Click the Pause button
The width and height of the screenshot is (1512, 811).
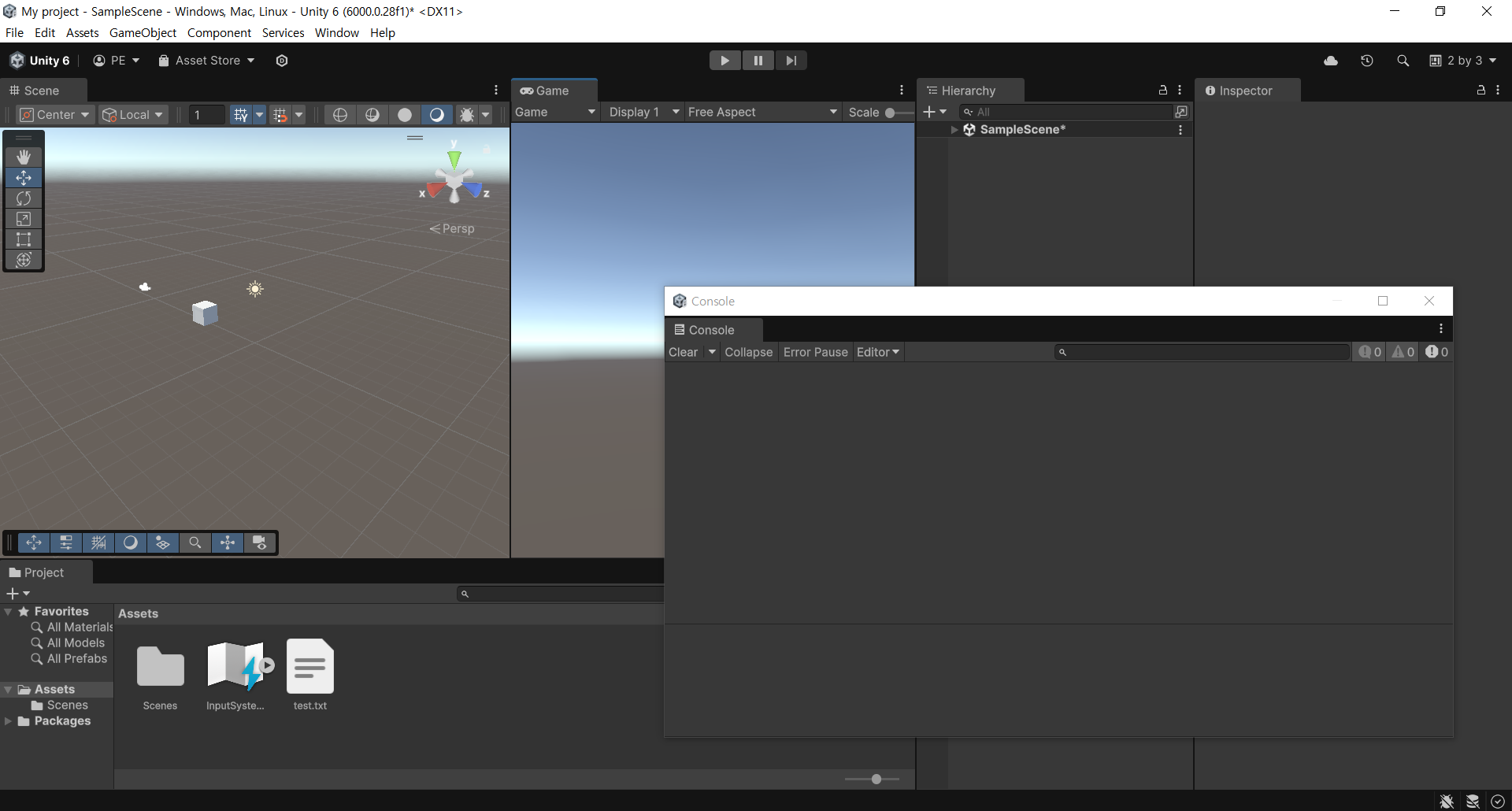[758, 61]
